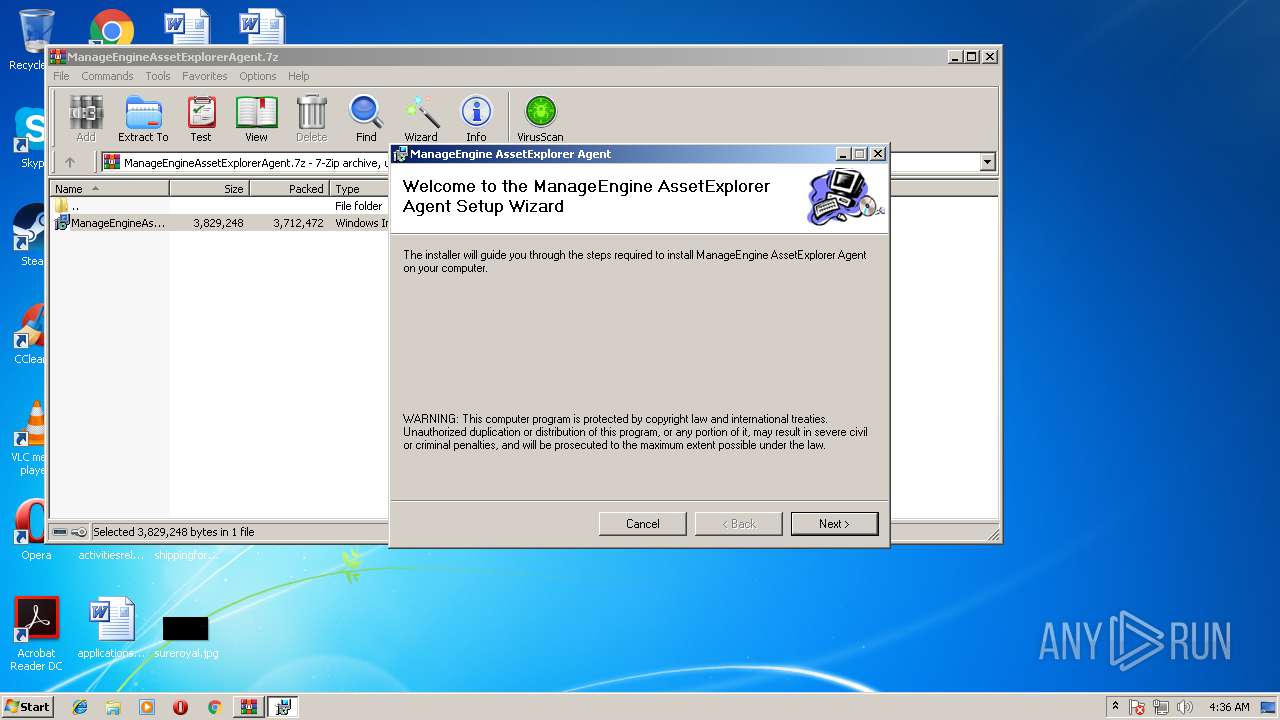This screenshot has height=720, width=1280.
Task: Select the parent folder '..' row
Action: pos(220,206)
